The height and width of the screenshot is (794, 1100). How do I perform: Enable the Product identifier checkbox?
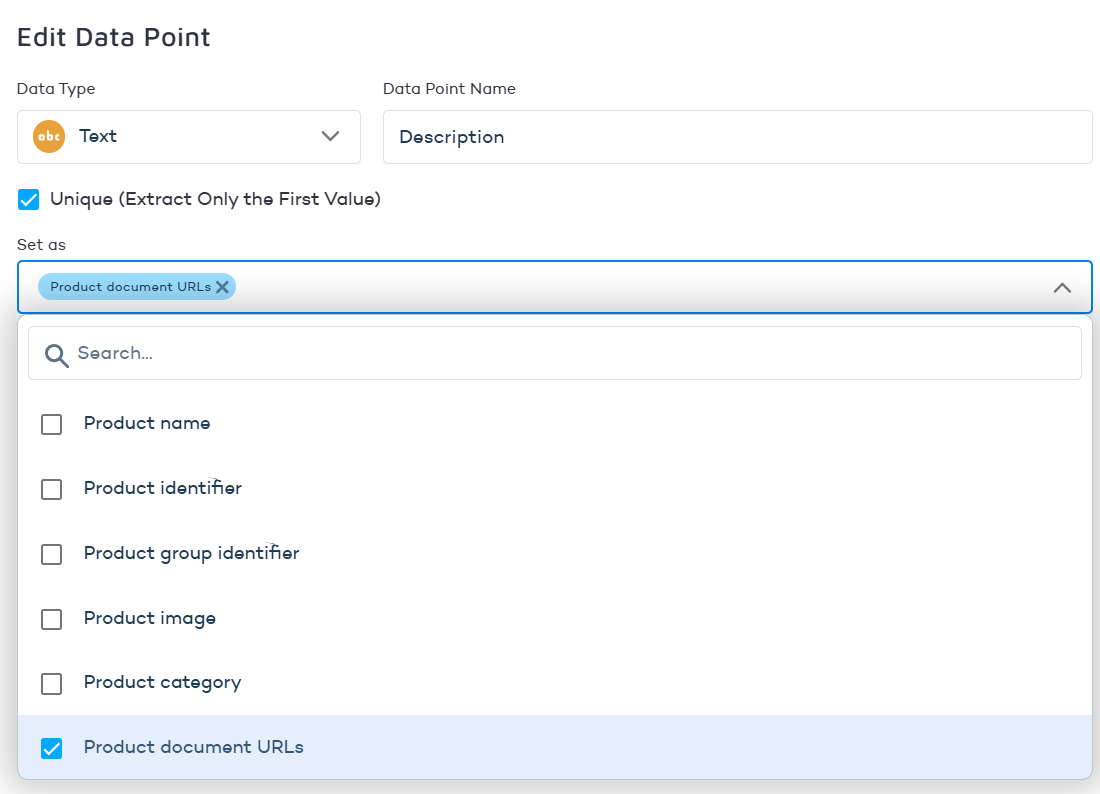(x=51, y=489)
